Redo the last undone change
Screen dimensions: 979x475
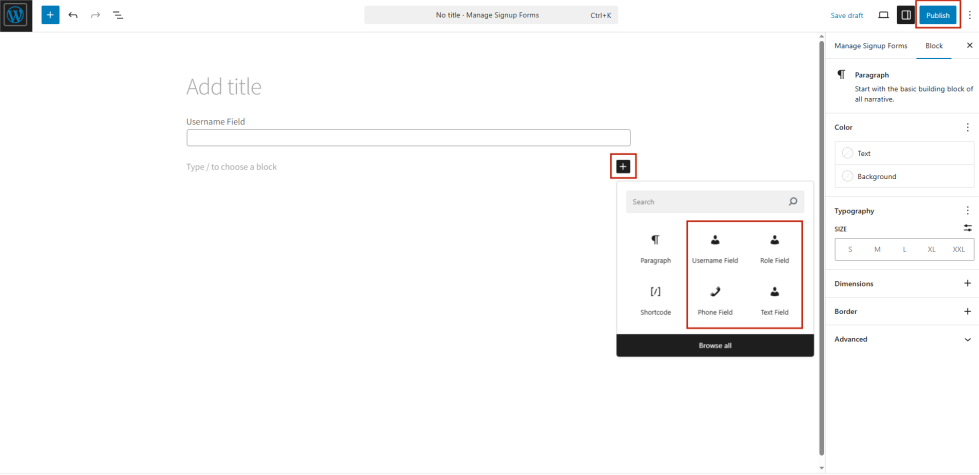coord(96,15)
